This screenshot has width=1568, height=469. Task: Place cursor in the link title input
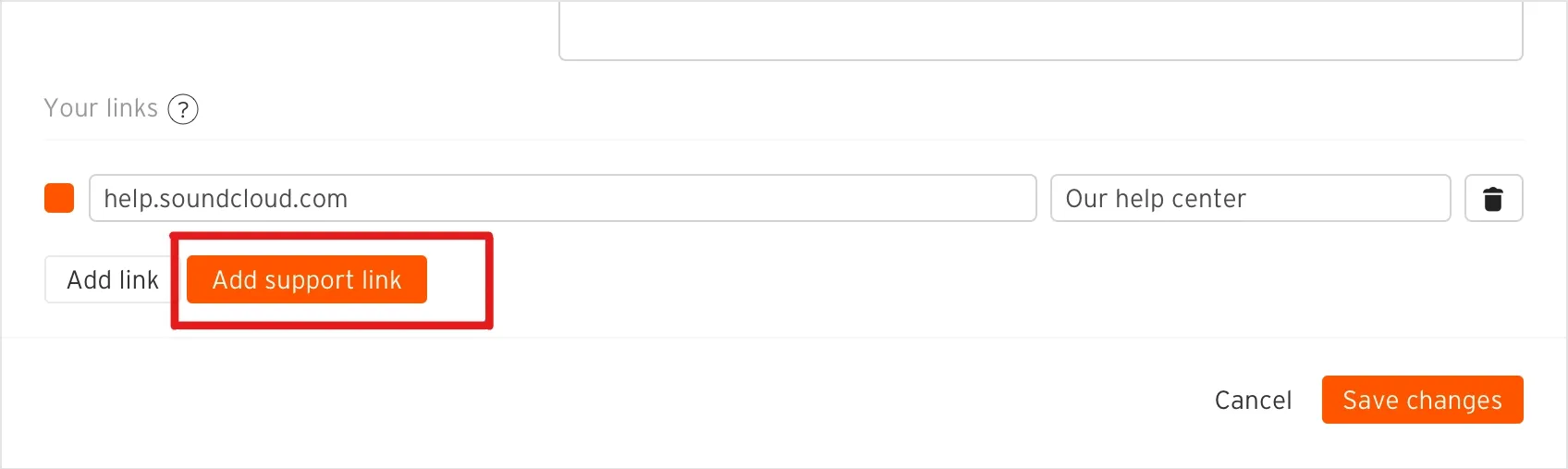coord(1250,198)
